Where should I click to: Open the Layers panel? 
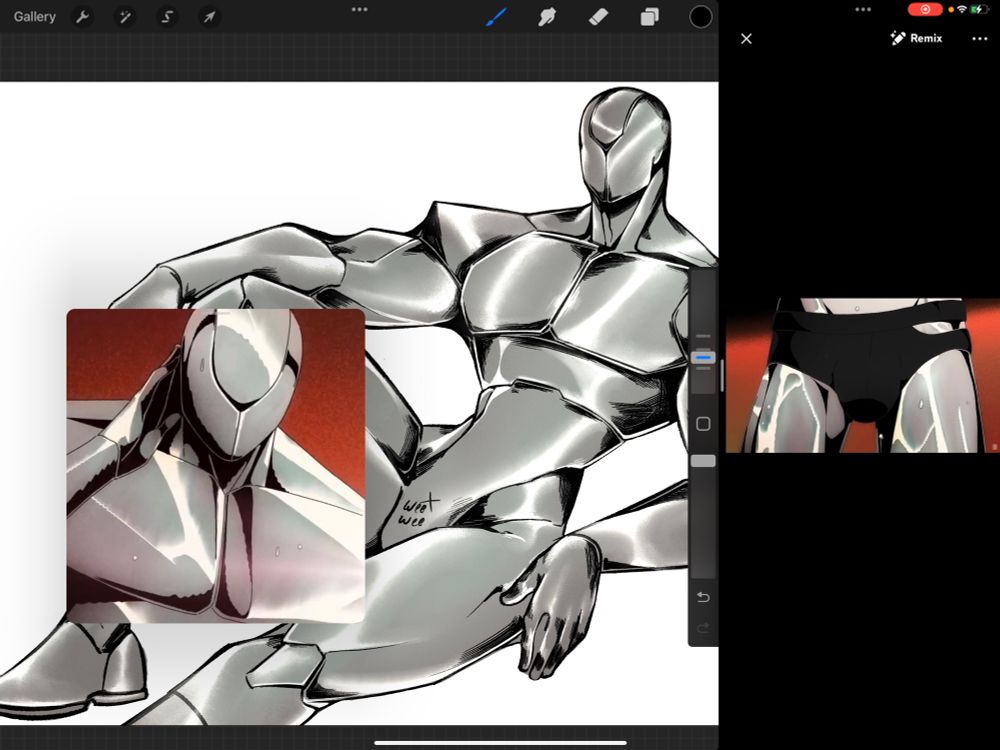649,17
